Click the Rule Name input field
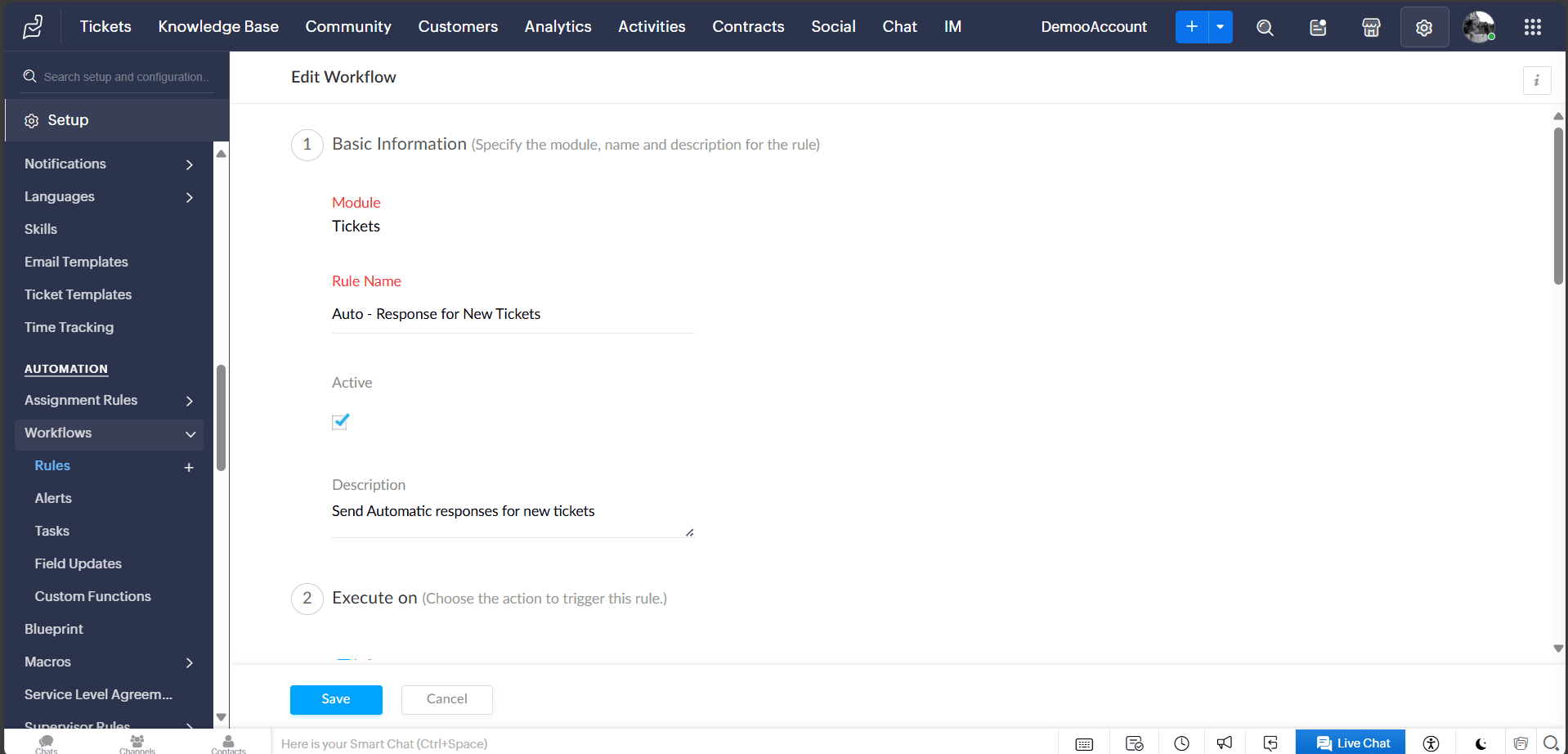Viewport: 1568px width, 754px height. (x=513, y=315)
